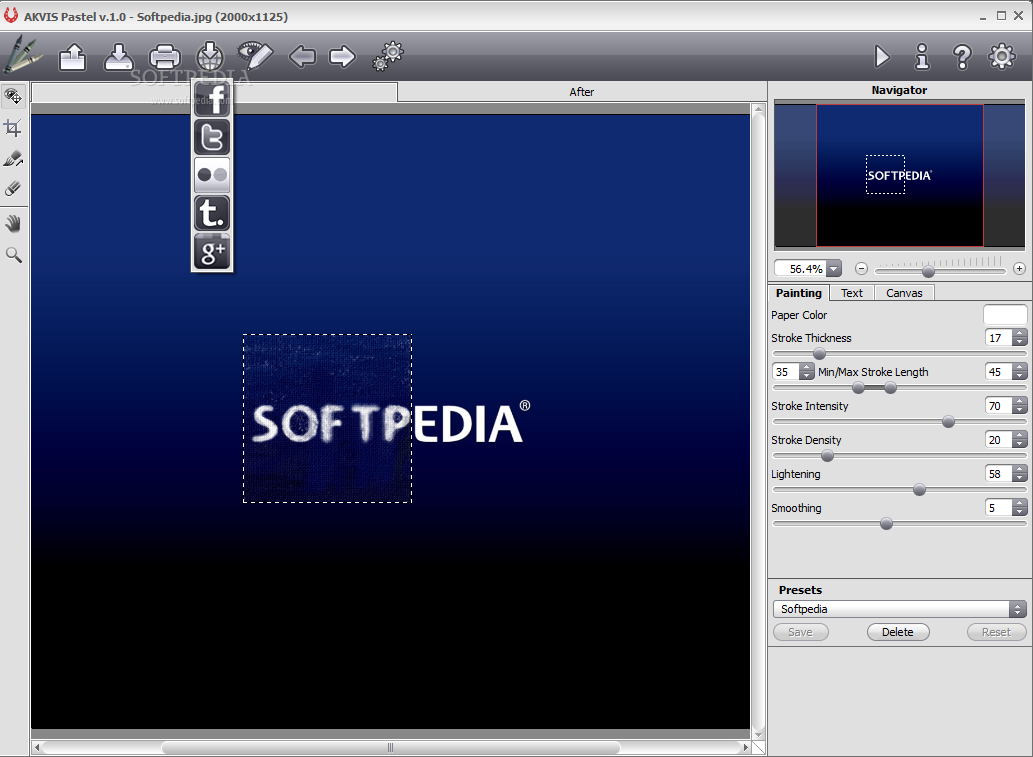Run processing with the play button

(881, 57)
